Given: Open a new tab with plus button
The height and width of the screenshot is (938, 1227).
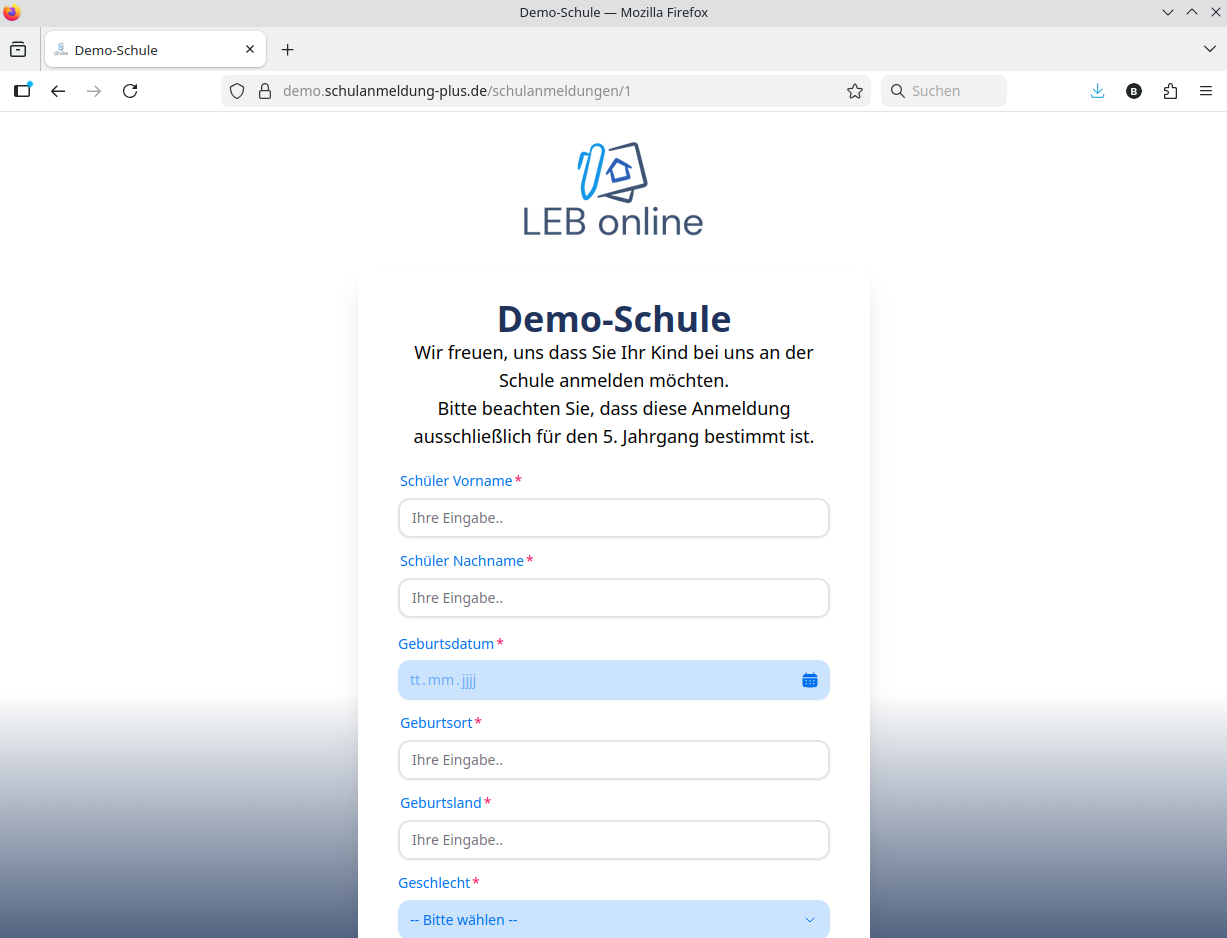Looking at the screenshot, I should coord(288,50).
